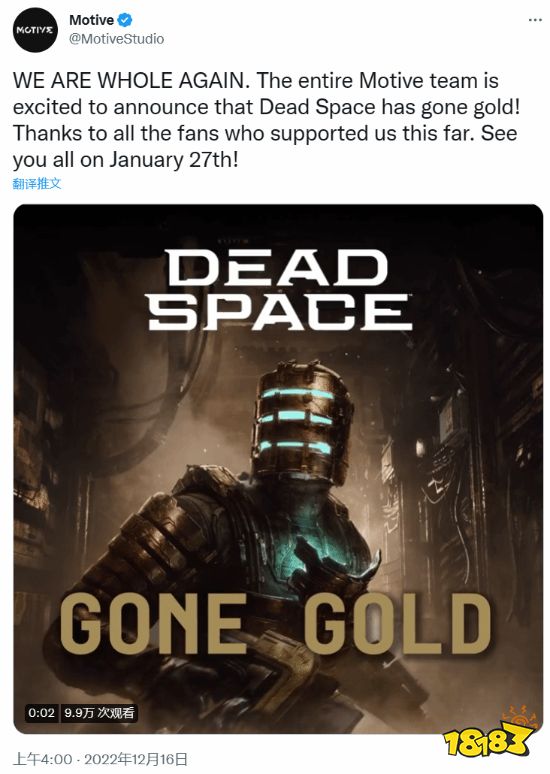
Task: Click the 0:02 video duration badge
Action: coord(41,713)
